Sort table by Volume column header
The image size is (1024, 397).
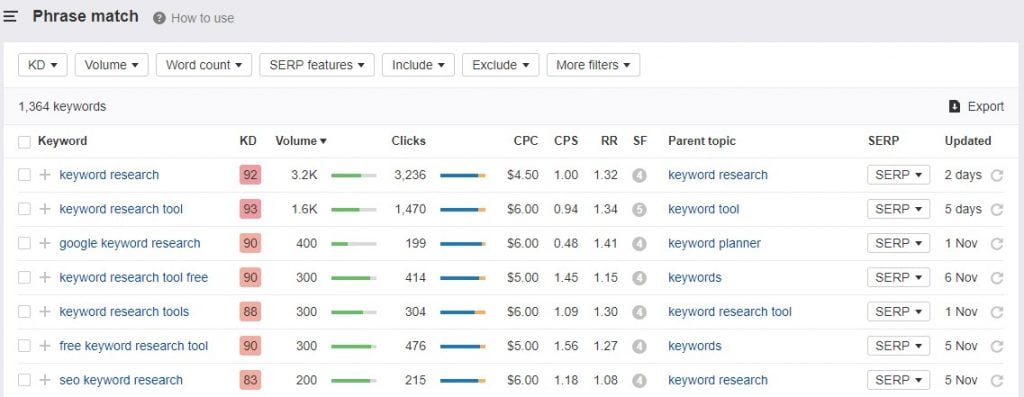coord(300,140)
